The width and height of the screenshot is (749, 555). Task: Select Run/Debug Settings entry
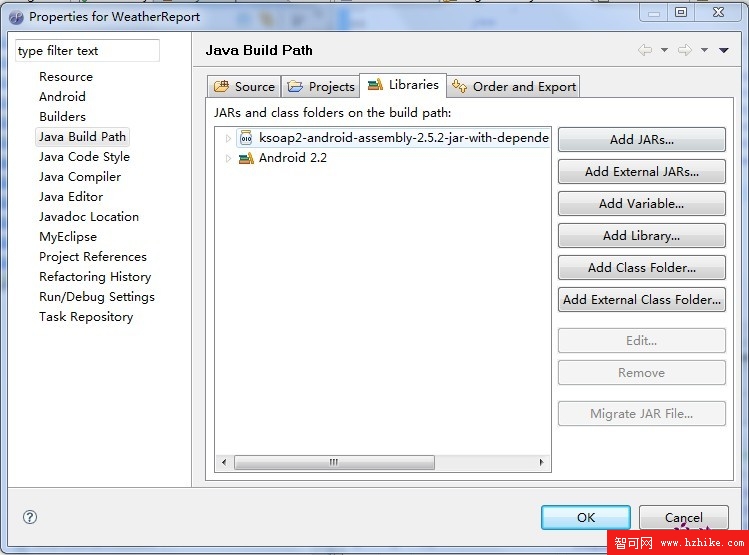coord(97,297)
